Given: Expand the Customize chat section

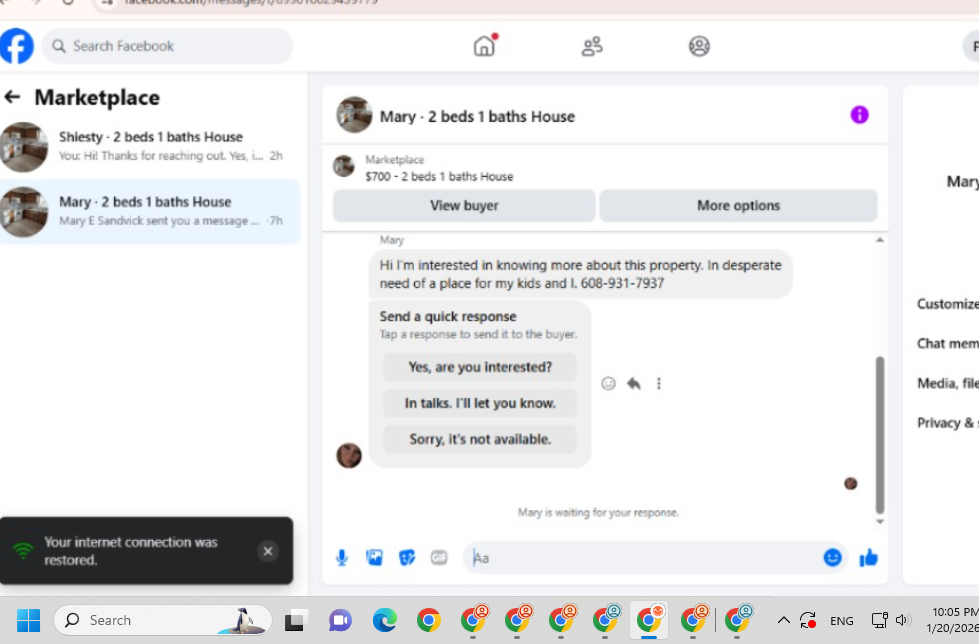Looking at the screenshot, I should (x=947, y=304).
